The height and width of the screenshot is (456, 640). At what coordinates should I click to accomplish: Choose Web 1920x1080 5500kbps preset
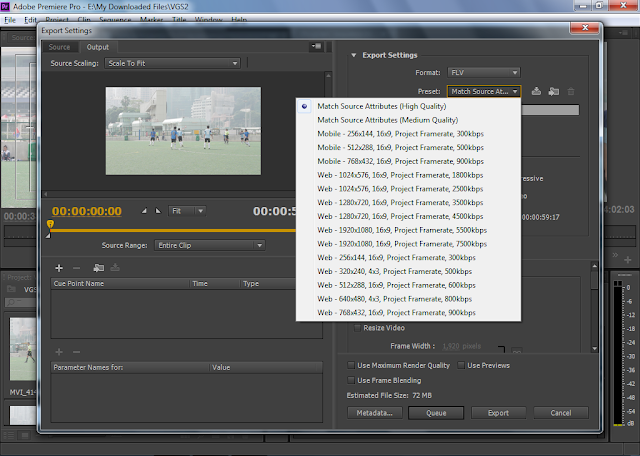pos(408,230)
